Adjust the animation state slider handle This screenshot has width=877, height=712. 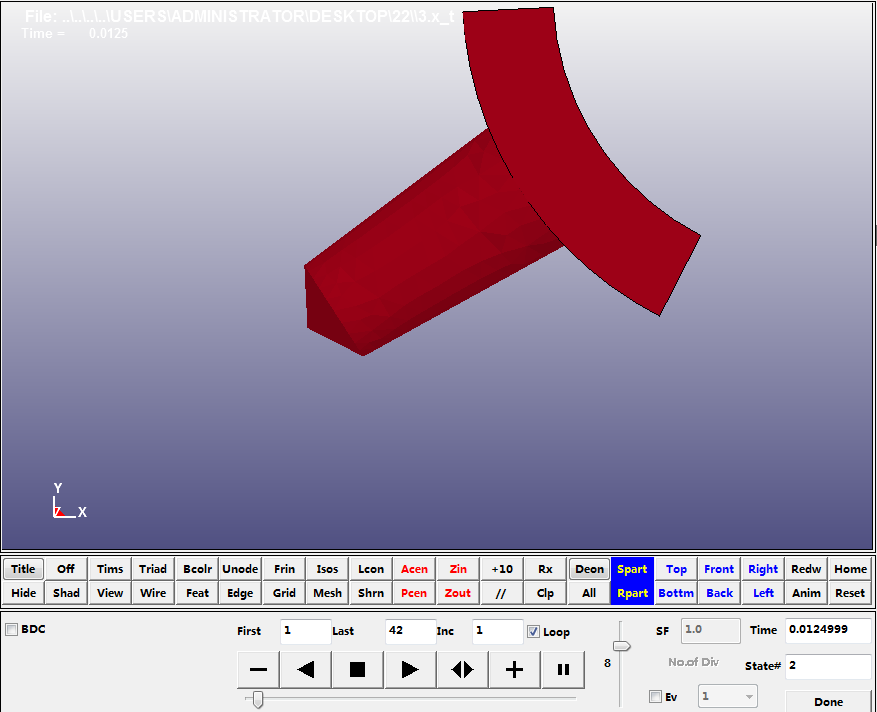pos(257,699)
